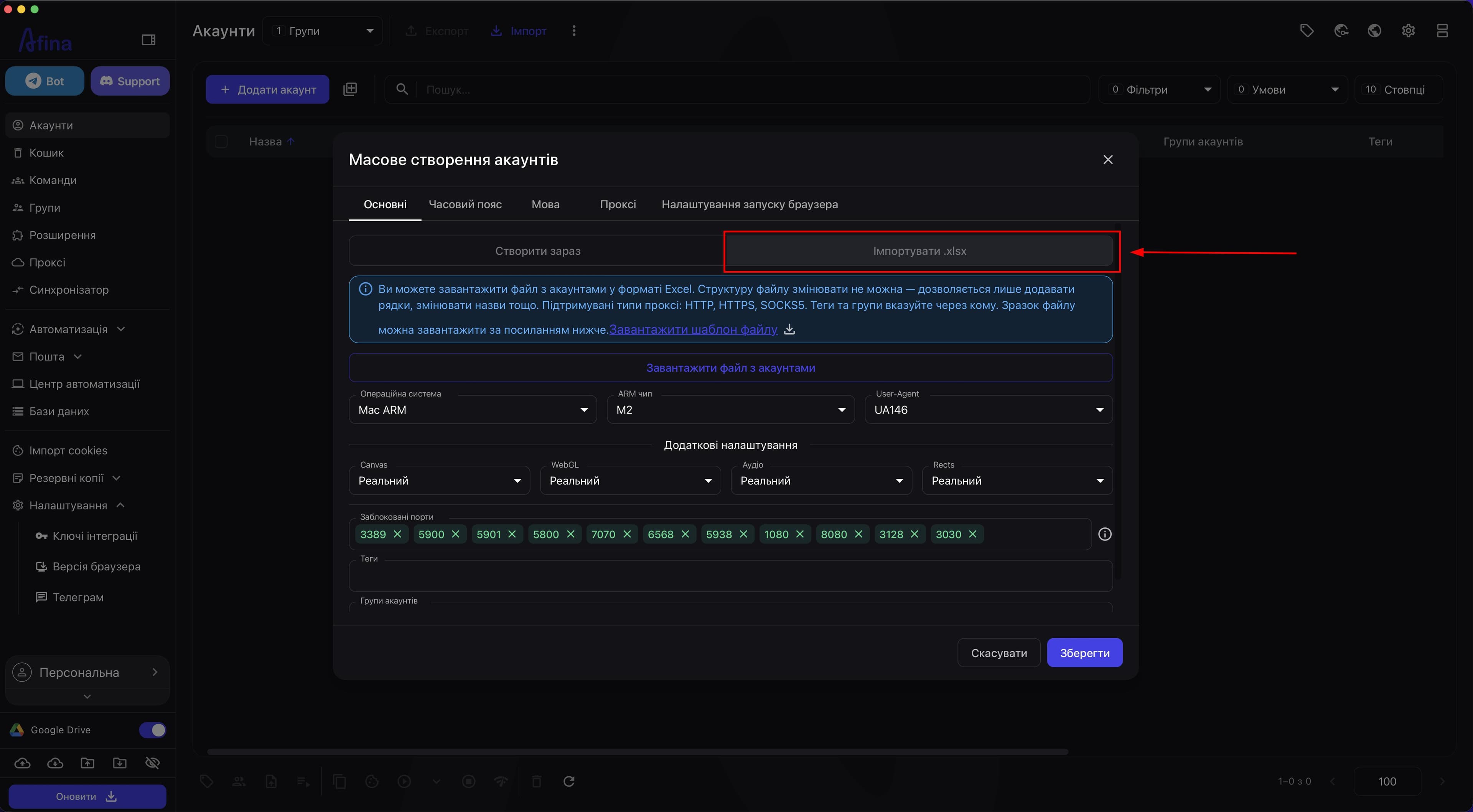Viewport: 1473px width, 812px height.
Task: Click the folder download icon in sidebar bottom
Action: pos(120,763)
